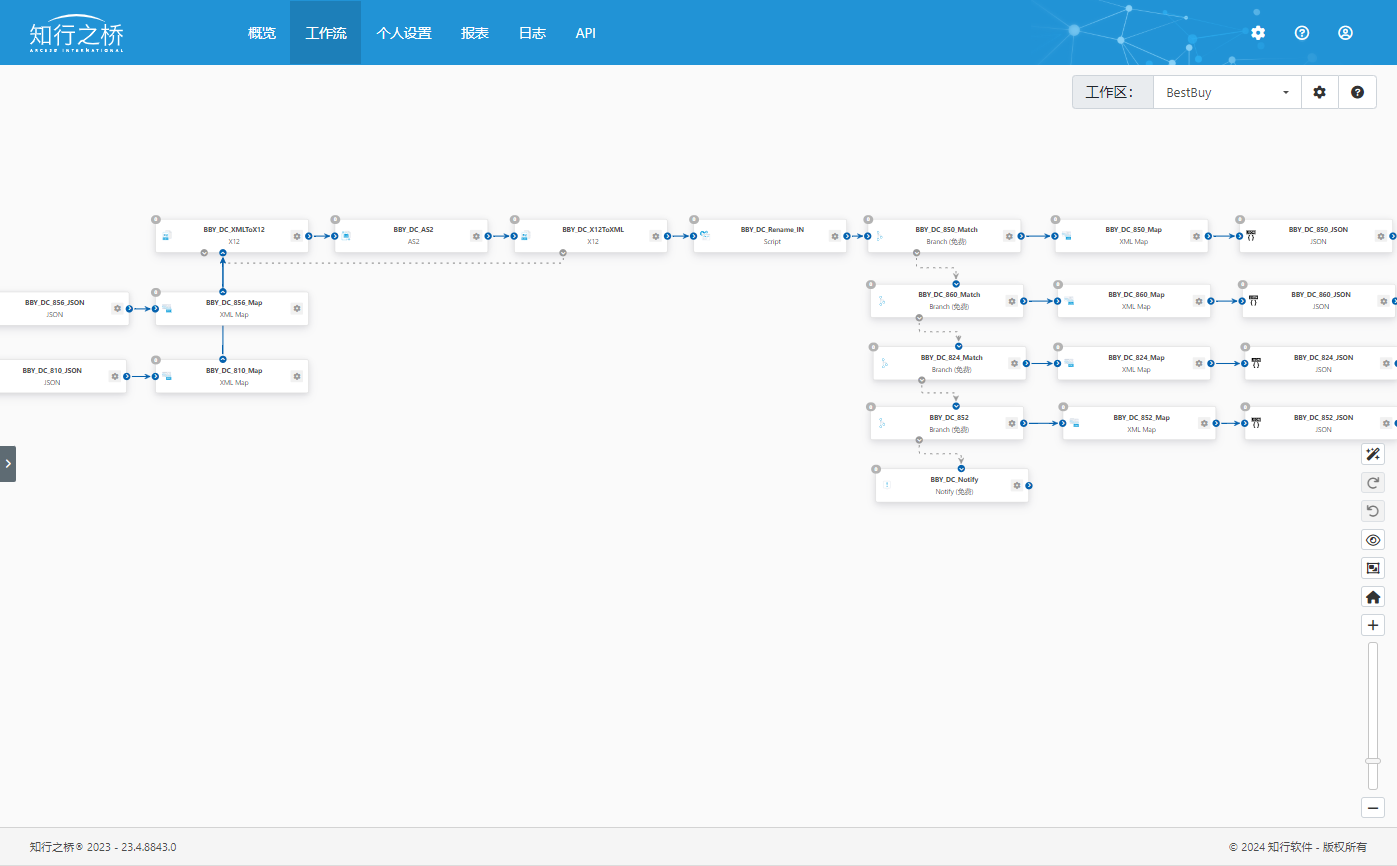Click the undo arrow button
Image resolution: width=1397 pixels, height=866 pixels.
(1373, 511)
